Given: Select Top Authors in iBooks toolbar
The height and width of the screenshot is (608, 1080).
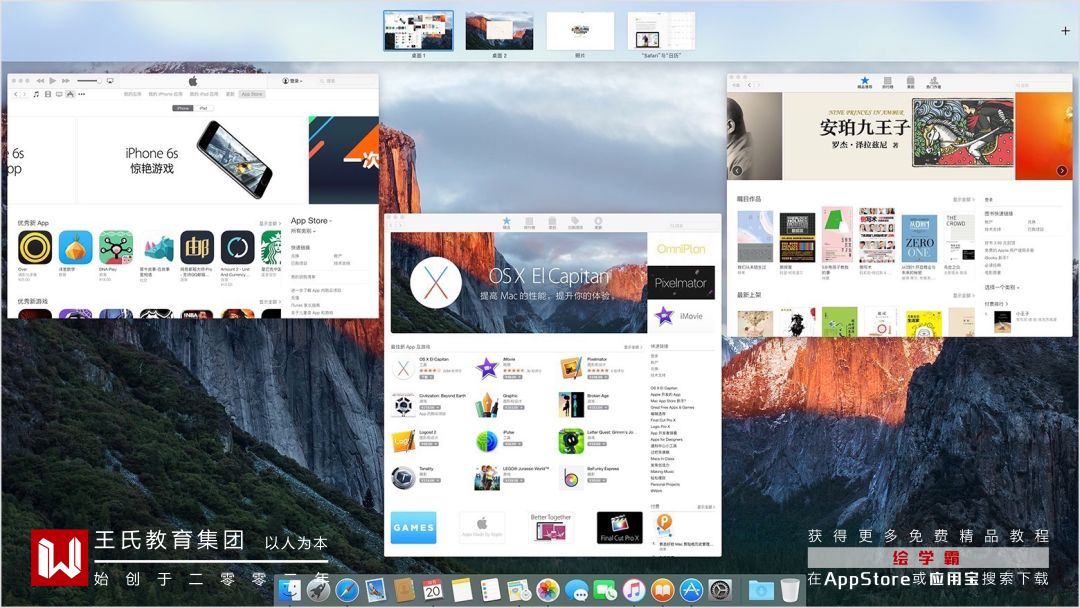Looking at the screenshot, I should pyautogui.click(x=934, y=83).
